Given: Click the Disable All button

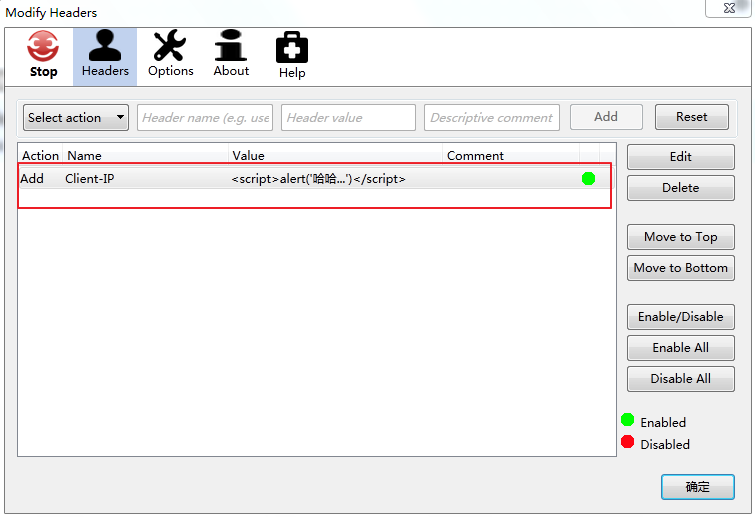Looking at the screenshot, I should pyautogui.click(x=680, y=379).
